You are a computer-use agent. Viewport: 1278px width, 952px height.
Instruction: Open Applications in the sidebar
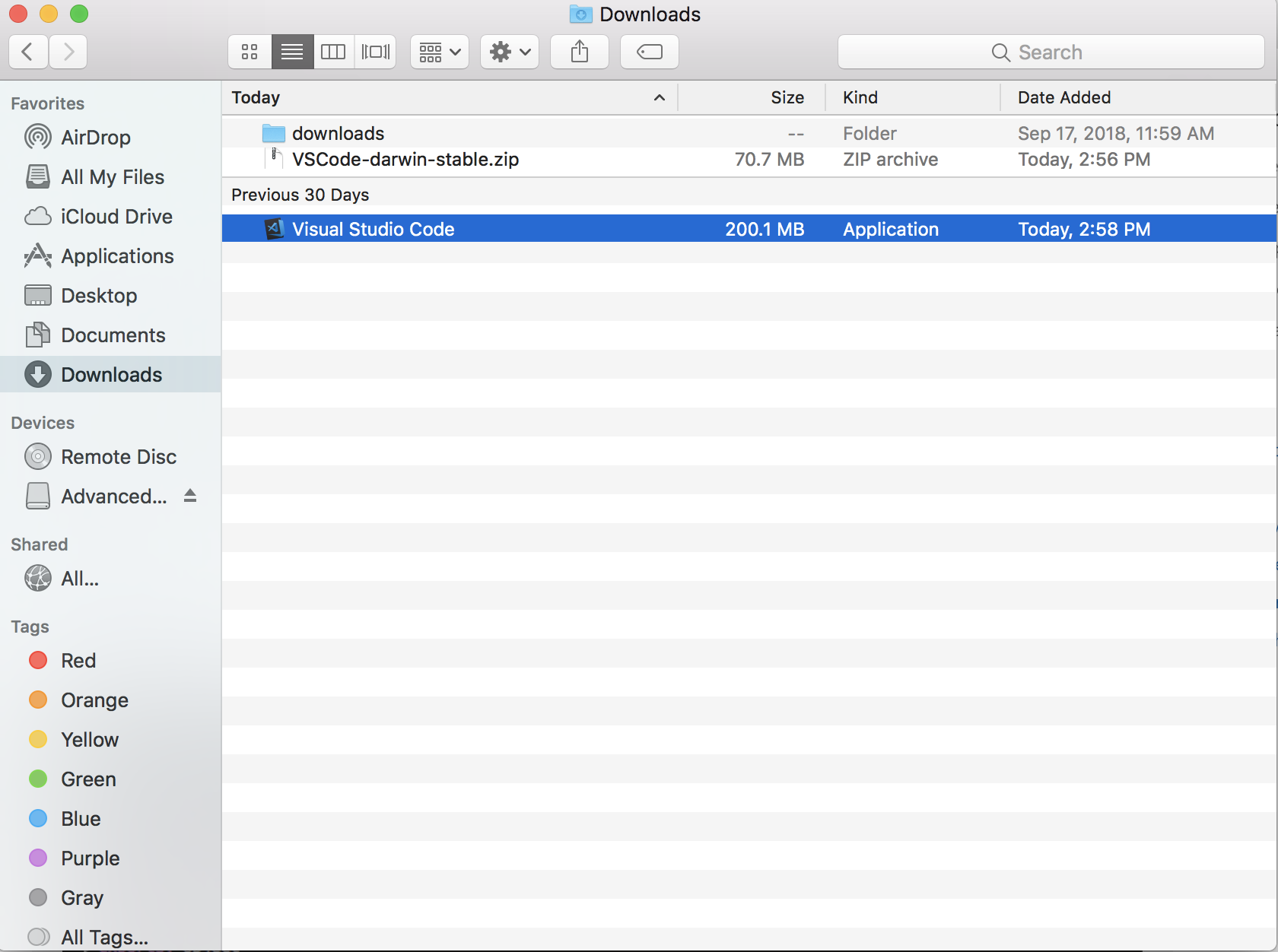click(x=117, y=256)
